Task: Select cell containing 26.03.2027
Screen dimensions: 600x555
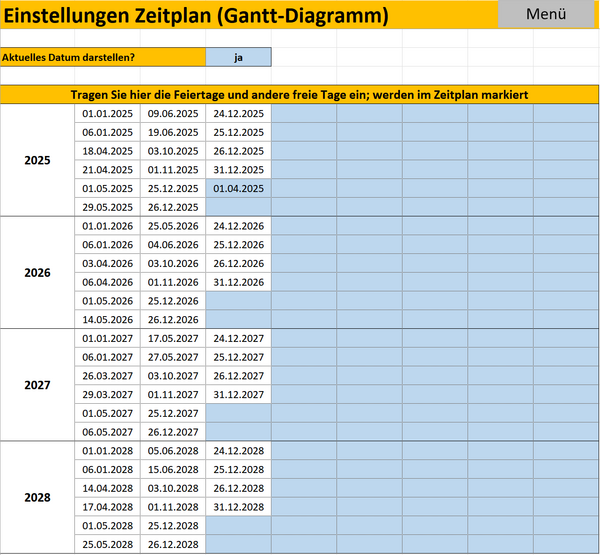Action: click(x=108, y=376)
